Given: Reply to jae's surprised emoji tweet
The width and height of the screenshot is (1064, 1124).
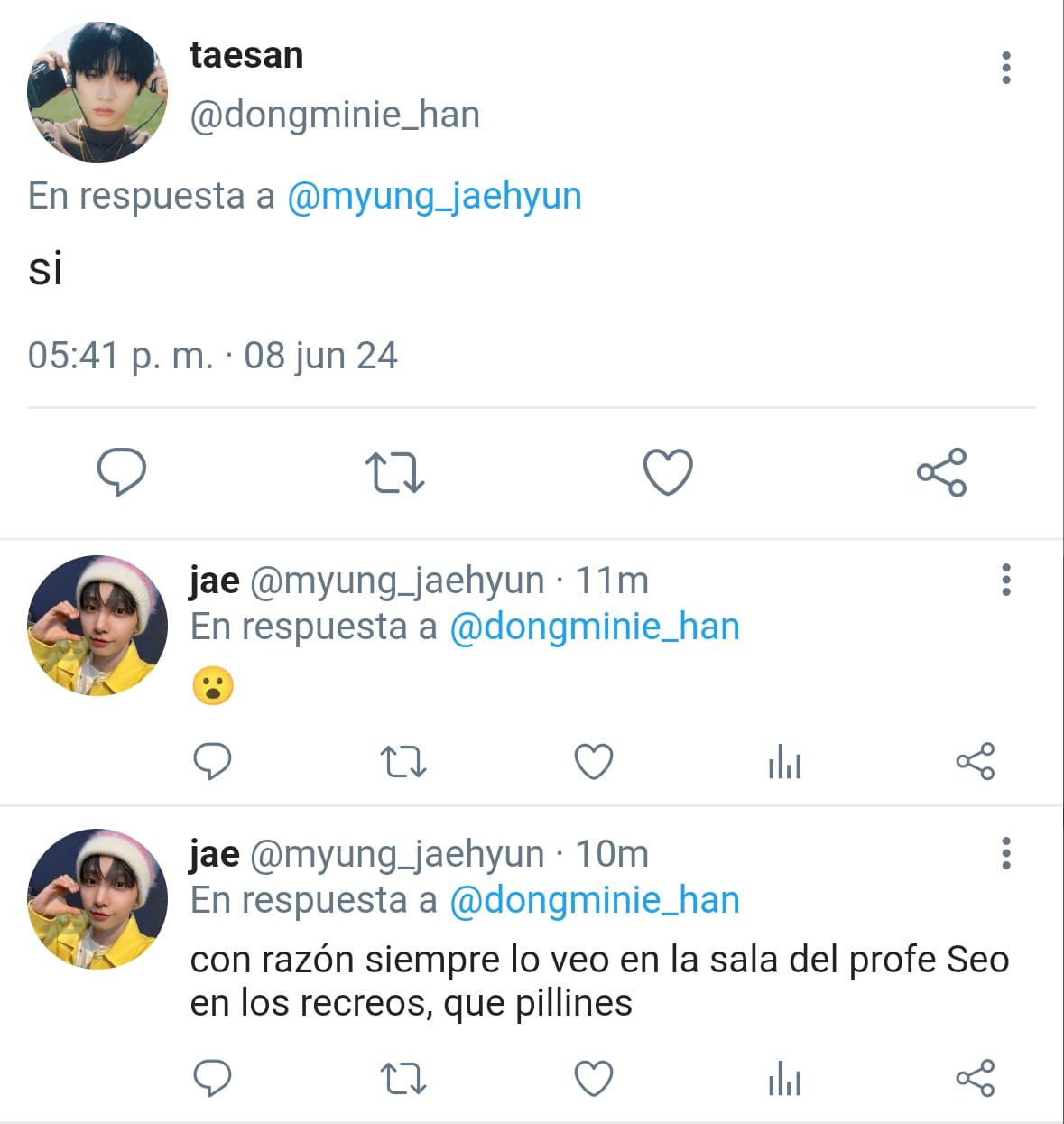Looking at the screenshot, I should pyautogui.click(x=213, y=761).
